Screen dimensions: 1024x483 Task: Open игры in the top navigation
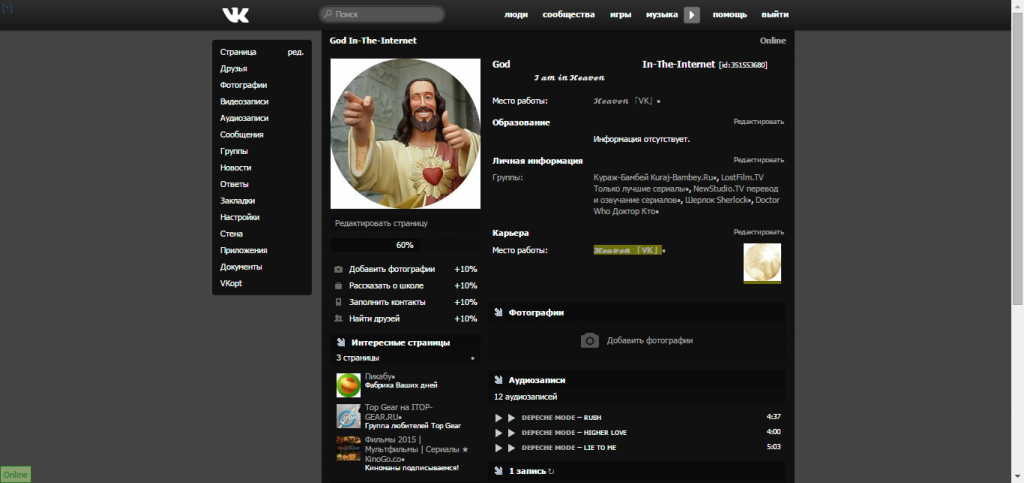coord(620,14)
